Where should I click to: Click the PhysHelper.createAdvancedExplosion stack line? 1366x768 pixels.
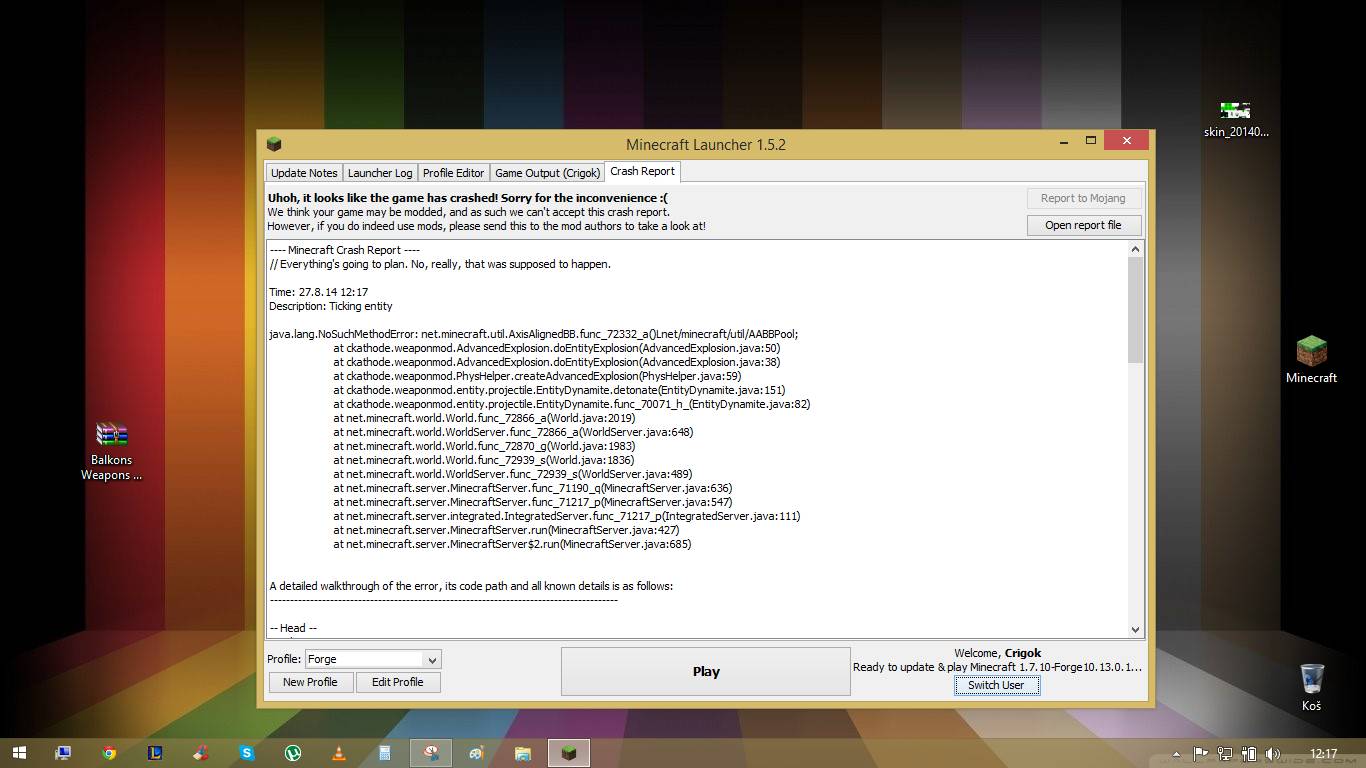pyautogui.click(x=537, y=376)
